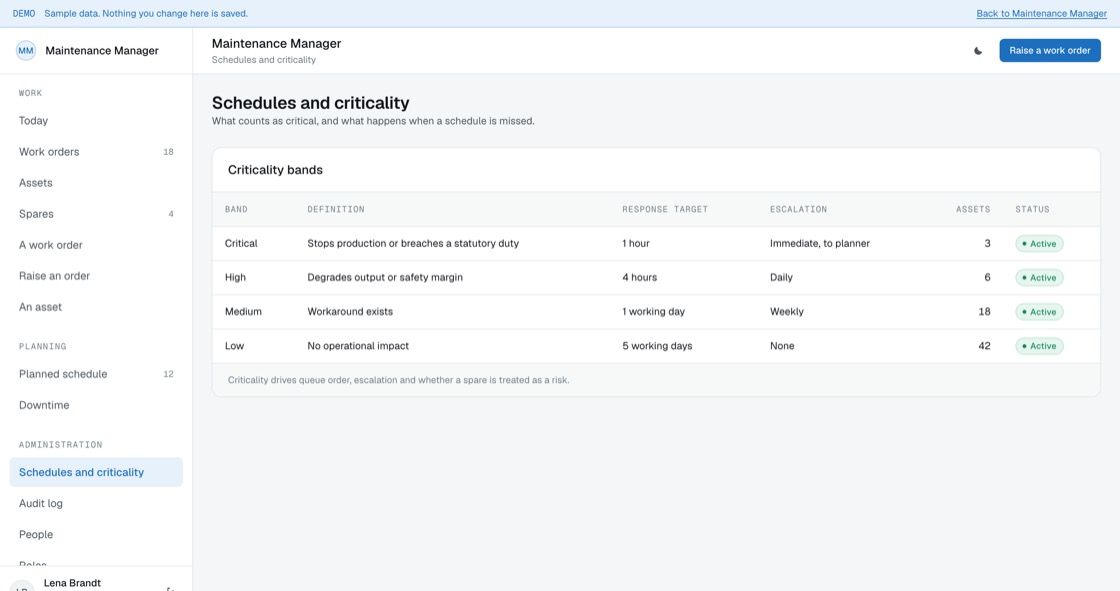The image size is (1120, 591).
Task: Go to Assets page
Action: tap(96, 183)
